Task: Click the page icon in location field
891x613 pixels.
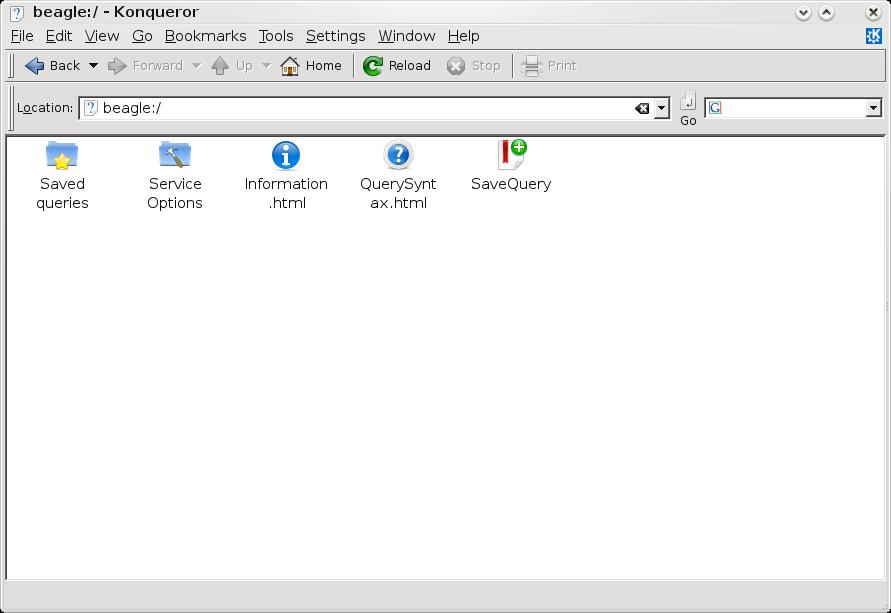Action: coord(90,108)
